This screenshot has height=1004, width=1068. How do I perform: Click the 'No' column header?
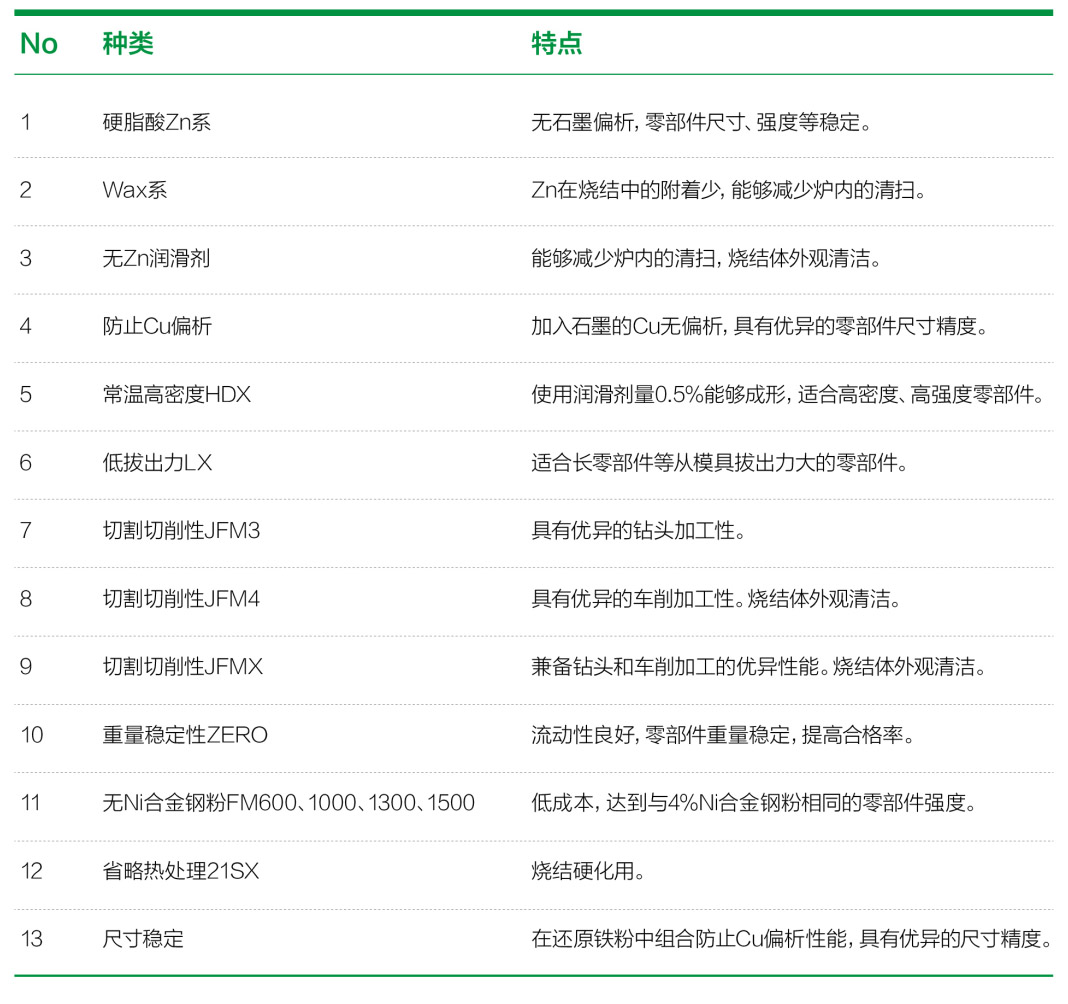[39, 44]
